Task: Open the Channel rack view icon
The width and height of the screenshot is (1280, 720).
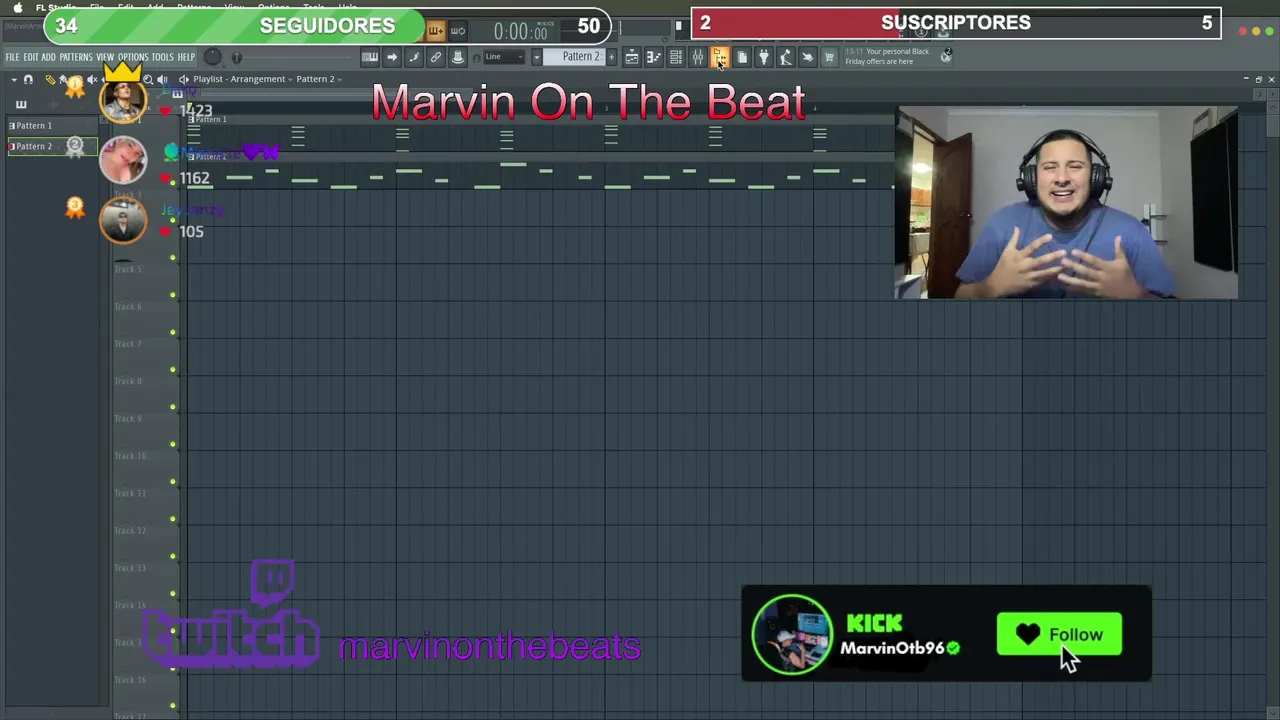Action: (676, 57)
